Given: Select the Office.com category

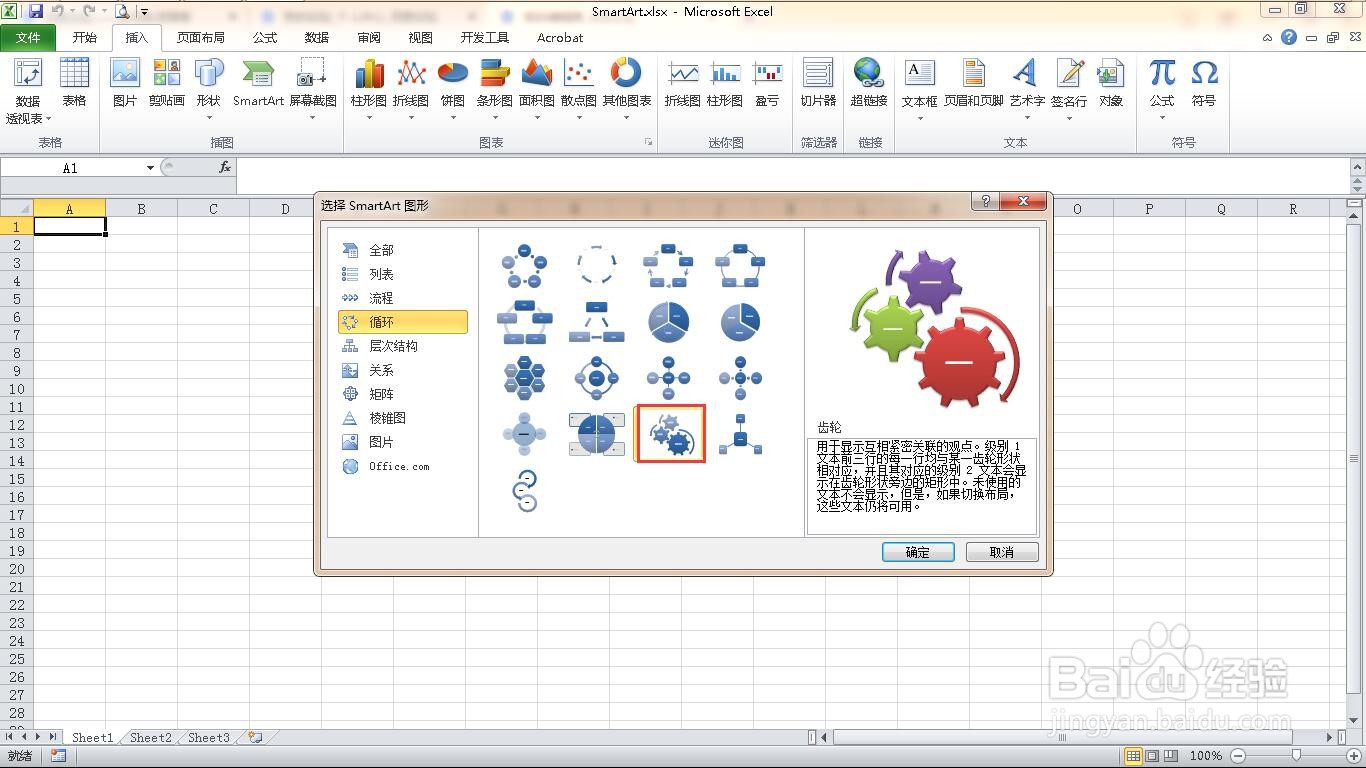Looking at the screenshot, I should (x=403, y=466).
